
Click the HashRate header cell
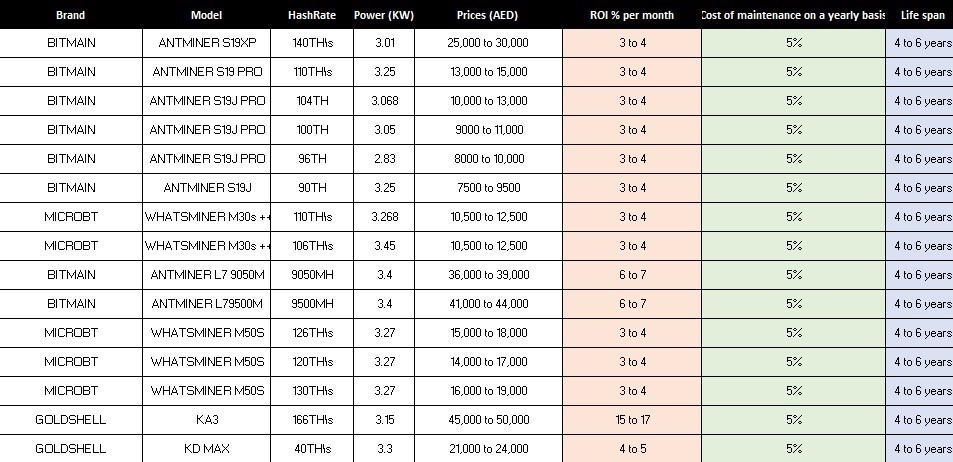(312, 15)
